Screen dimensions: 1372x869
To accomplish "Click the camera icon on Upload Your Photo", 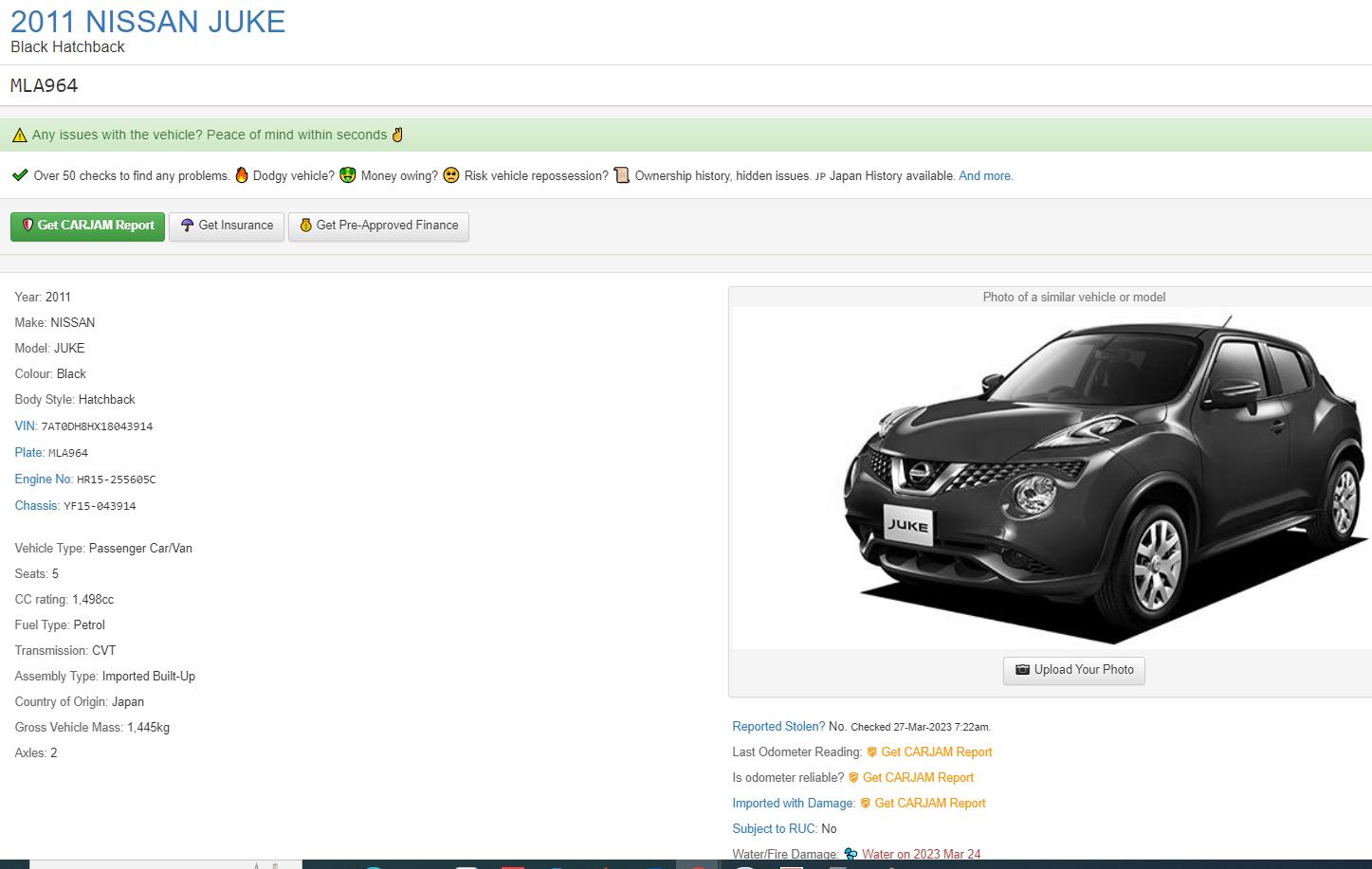I will click(x=1022, y=670).
